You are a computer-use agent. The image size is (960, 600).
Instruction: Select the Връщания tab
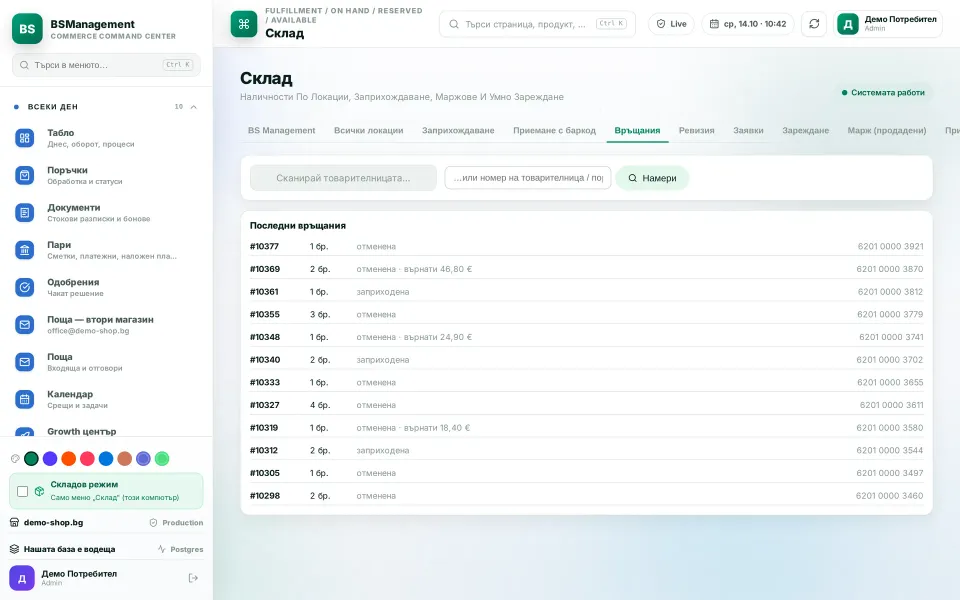pos(637,130)
